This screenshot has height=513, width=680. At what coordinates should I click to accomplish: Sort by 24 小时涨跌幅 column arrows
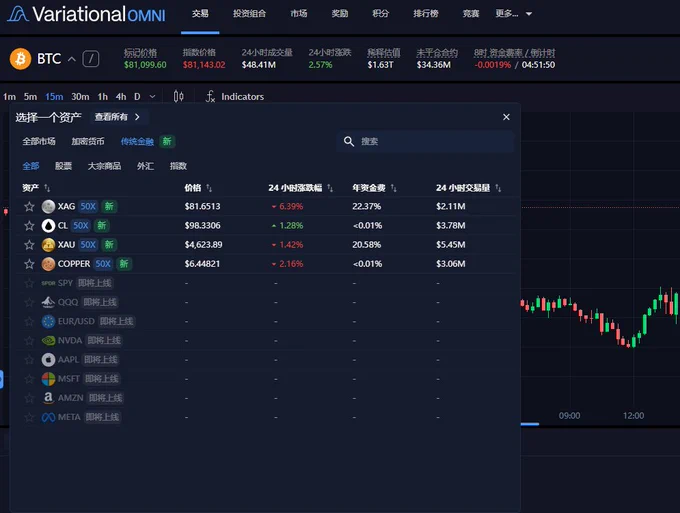[x=330, y=188]
